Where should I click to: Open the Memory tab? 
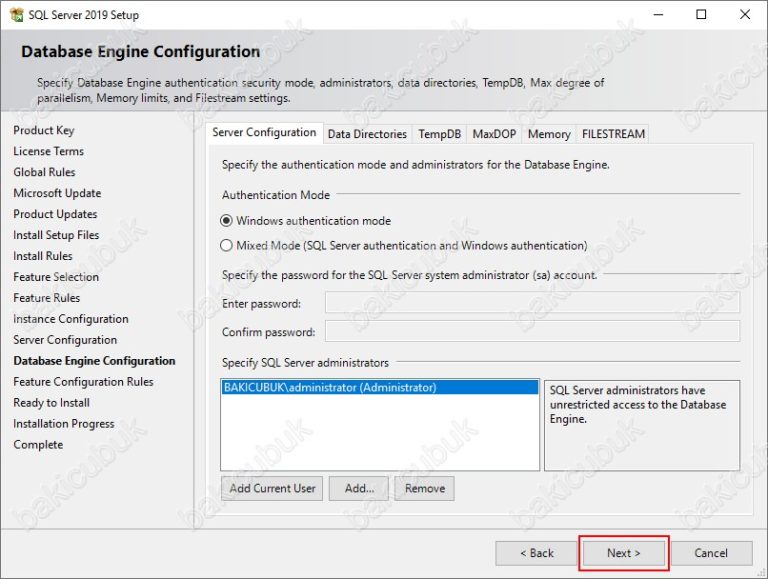(549, 134)
